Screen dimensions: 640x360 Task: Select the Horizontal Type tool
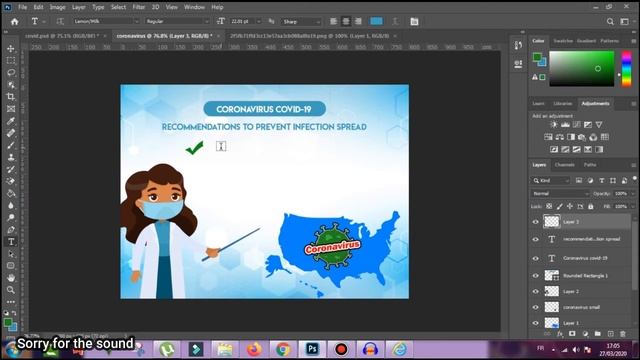(11, 242)
